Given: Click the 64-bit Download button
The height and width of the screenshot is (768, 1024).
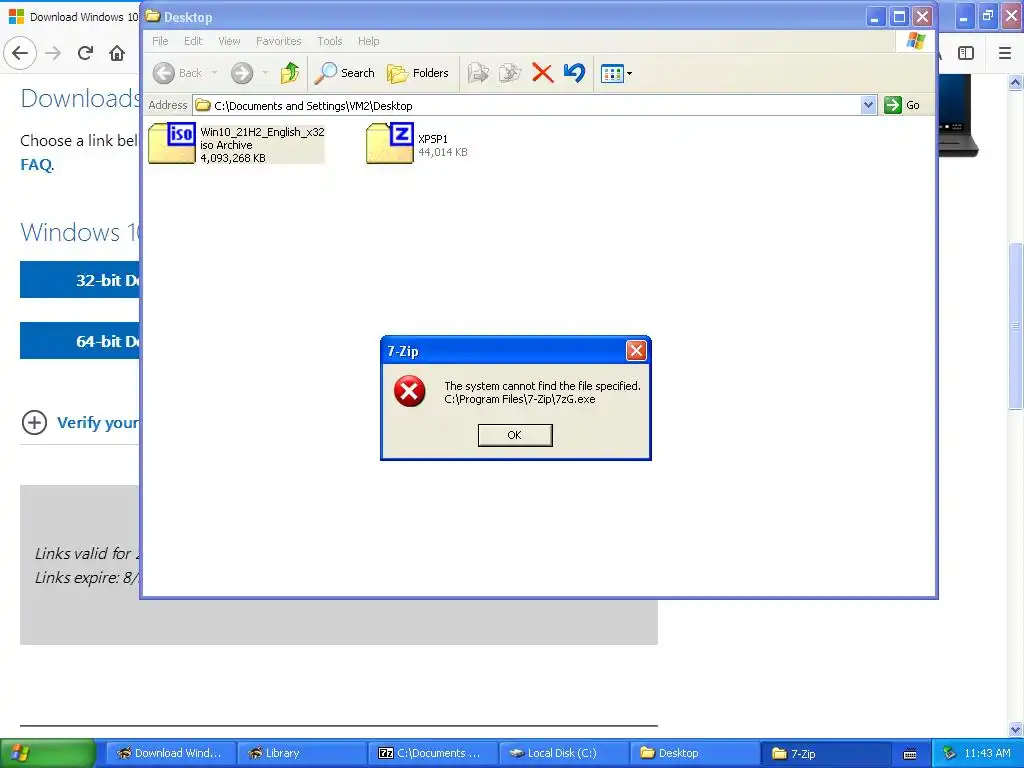Looking at the screenshot, I should pyautogui.click(x=80, y=341).
